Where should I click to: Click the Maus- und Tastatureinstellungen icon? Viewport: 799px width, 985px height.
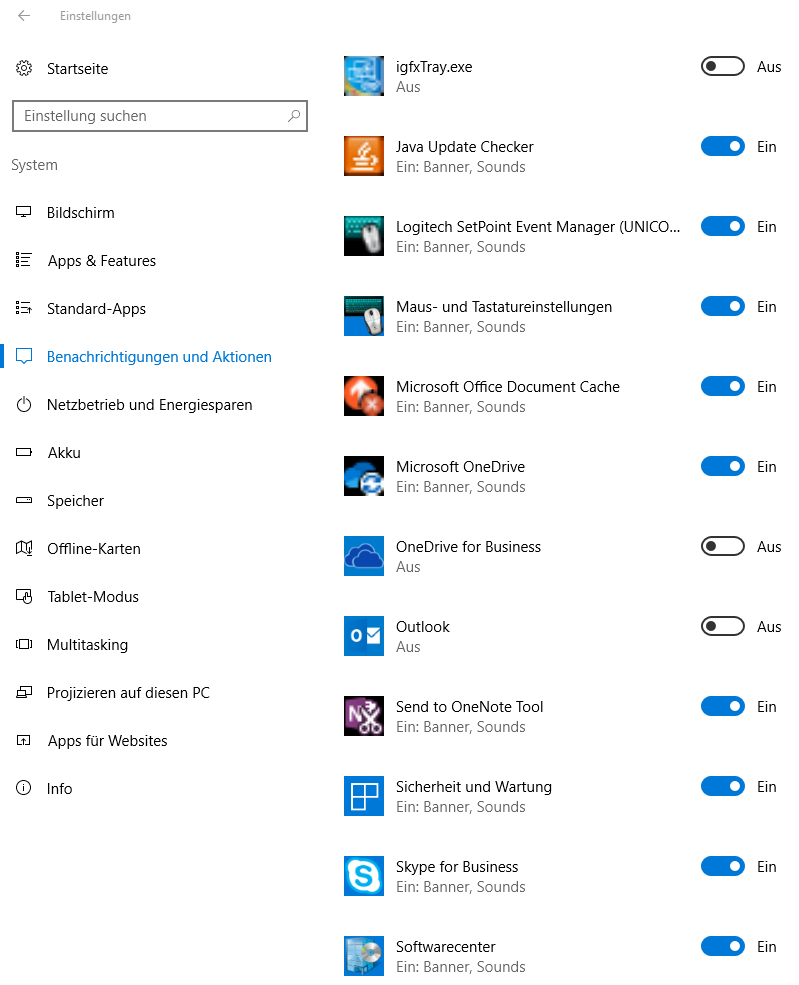(364, 316)
